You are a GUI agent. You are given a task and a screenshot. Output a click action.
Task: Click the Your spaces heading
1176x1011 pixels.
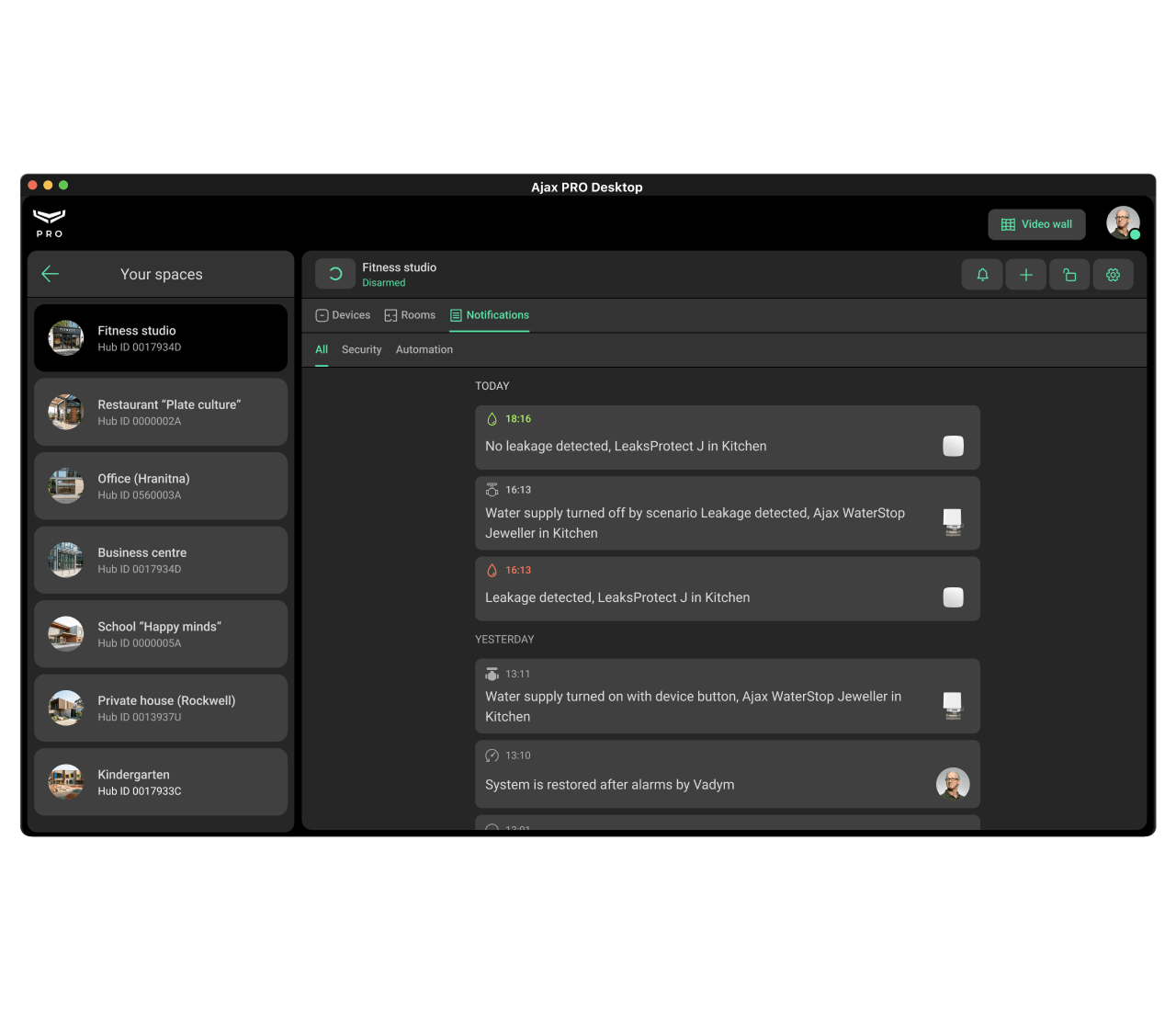pyautogui.click(x=162, y=274)
